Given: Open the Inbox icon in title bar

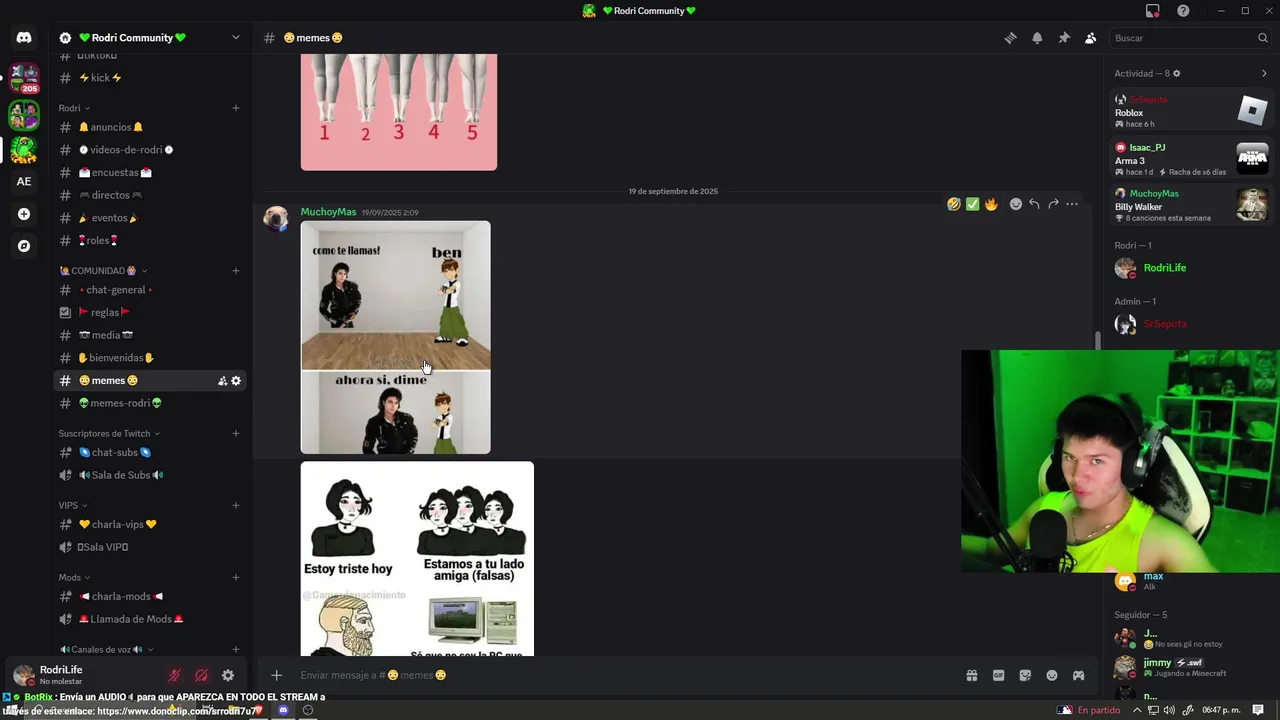Looking at the screenshot, I should pos(1153,11).
